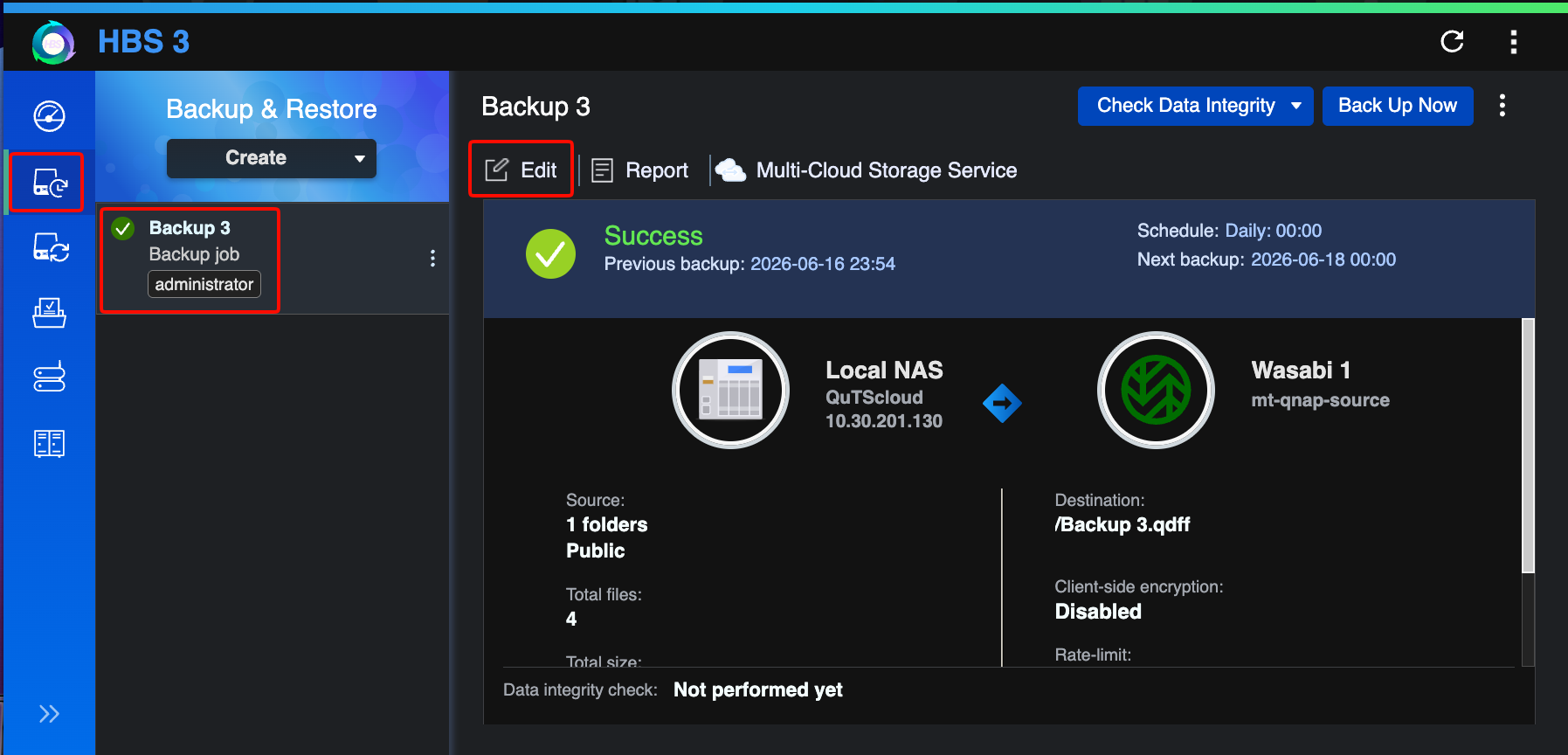Screen dimensions: 1568x755
Task: Click the QuTScloud device name
Action: tap(874, 398)
